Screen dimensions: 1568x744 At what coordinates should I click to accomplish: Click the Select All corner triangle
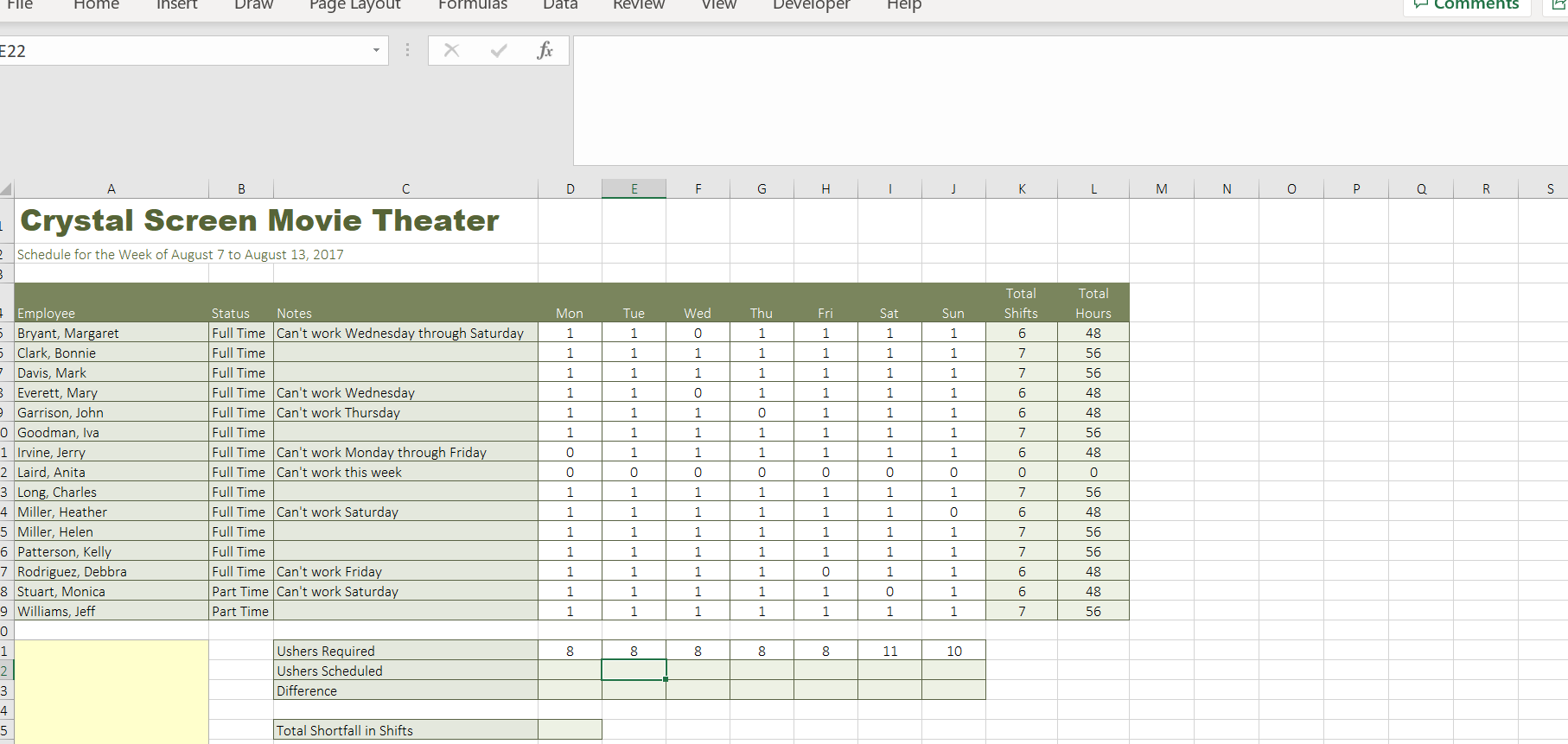[x=7, y=188]
